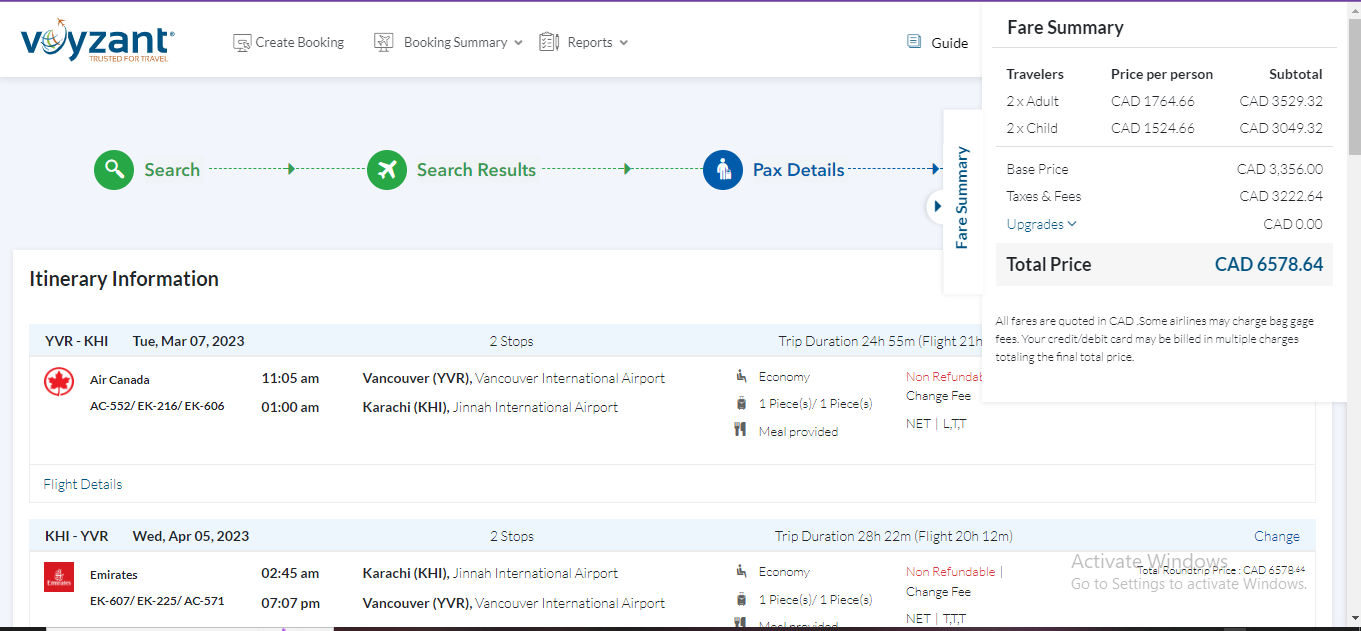Click the blue Pax Details step icon
The image size is (1361, 631).
(x=723, y=170)
